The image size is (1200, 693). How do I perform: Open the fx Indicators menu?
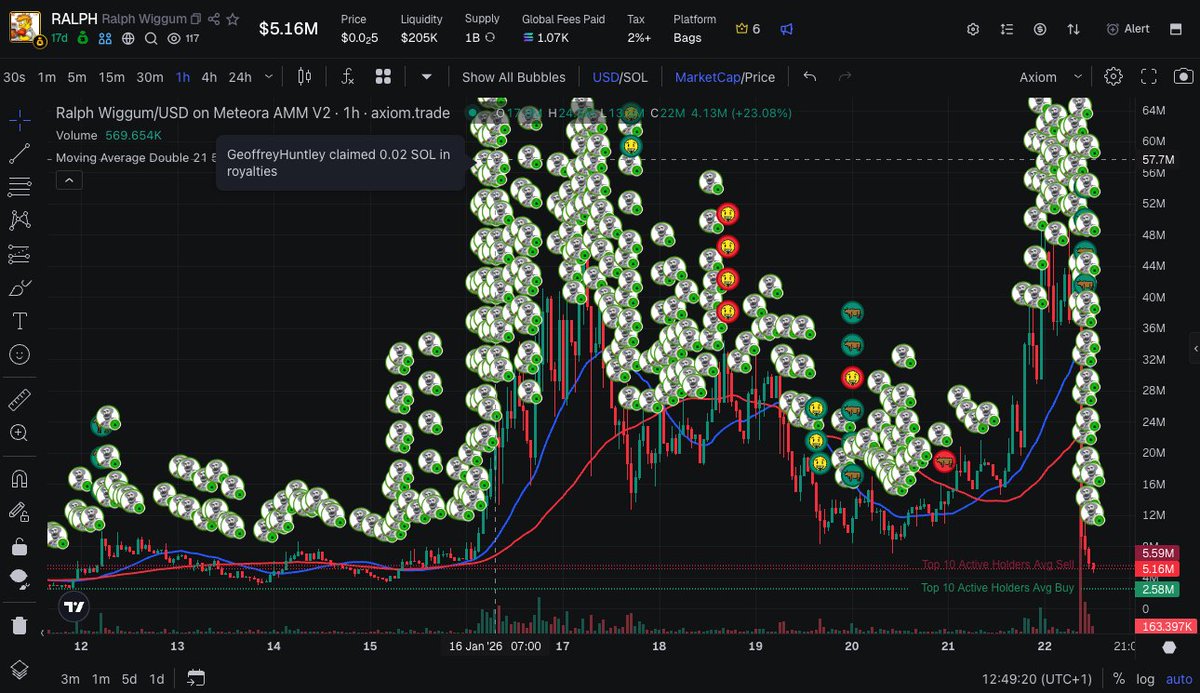tap(348, 77)
